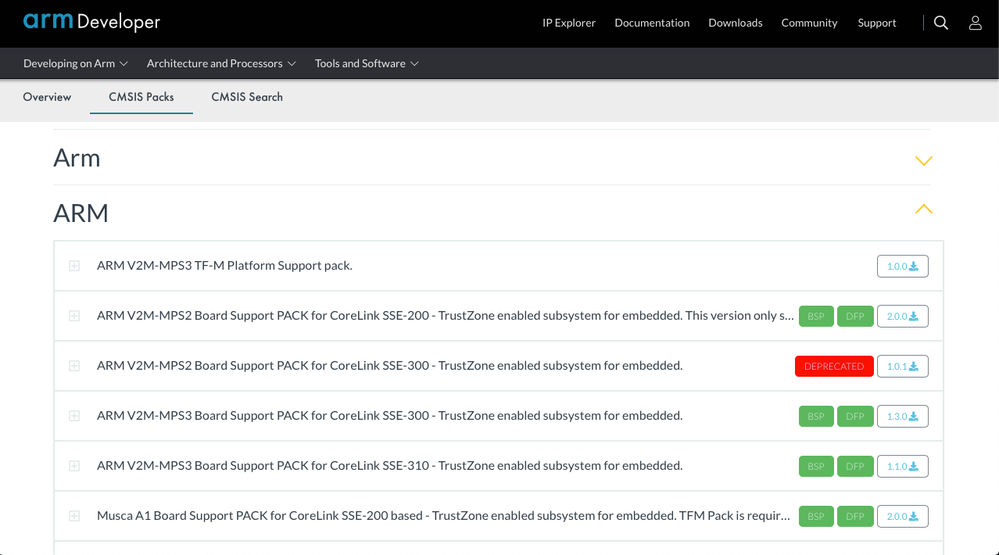The height and width of the screenshot is (555, 999).
Task: Expand the V2M-MPS3 SSE-300 pack row
Action: click(75, 416)
